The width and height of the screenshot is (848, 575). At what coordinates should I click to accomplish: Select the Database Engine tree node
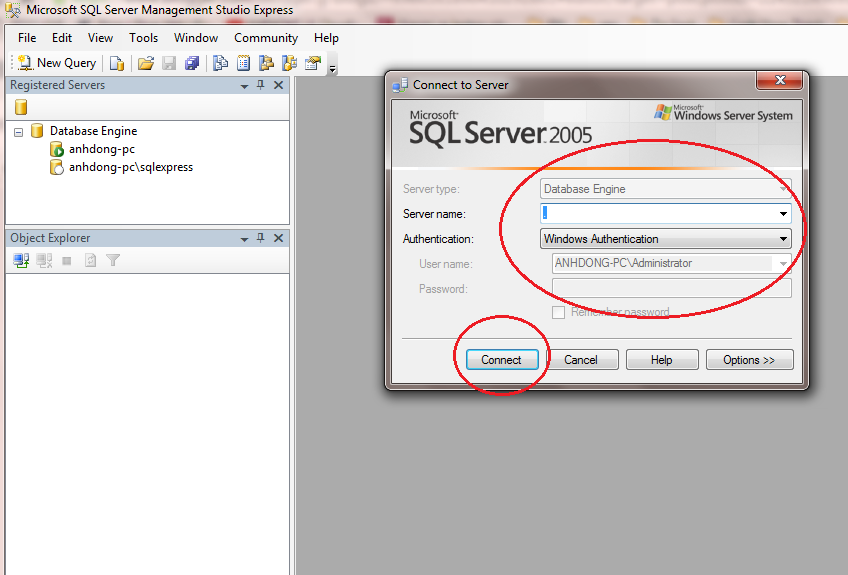[x=94, y=131]
